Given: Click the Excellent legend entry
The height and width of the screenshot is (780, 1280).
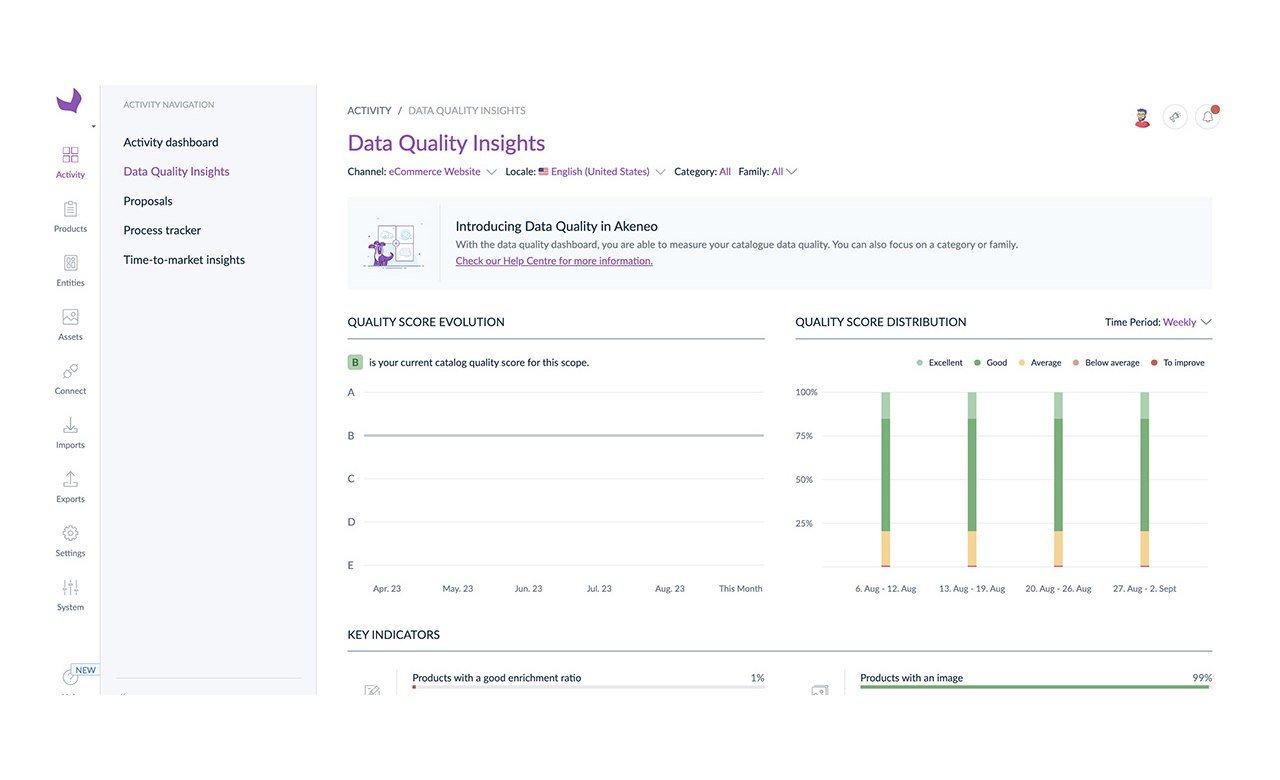Looking at the screenshot, I should pos(940,363).
